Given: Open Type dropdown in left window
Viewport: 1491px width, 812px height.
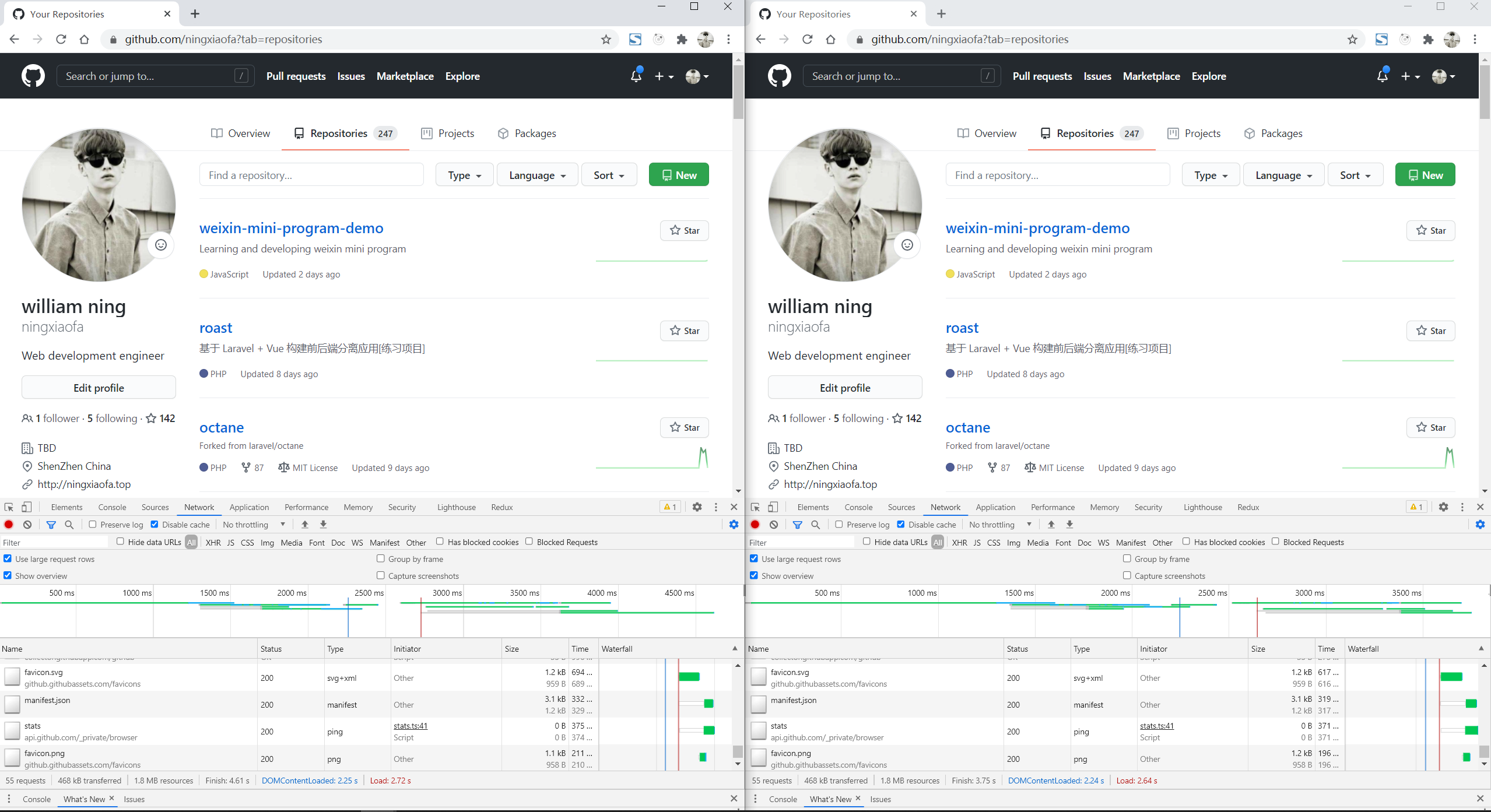Looking at the screenshot, I should coord(464,175).
